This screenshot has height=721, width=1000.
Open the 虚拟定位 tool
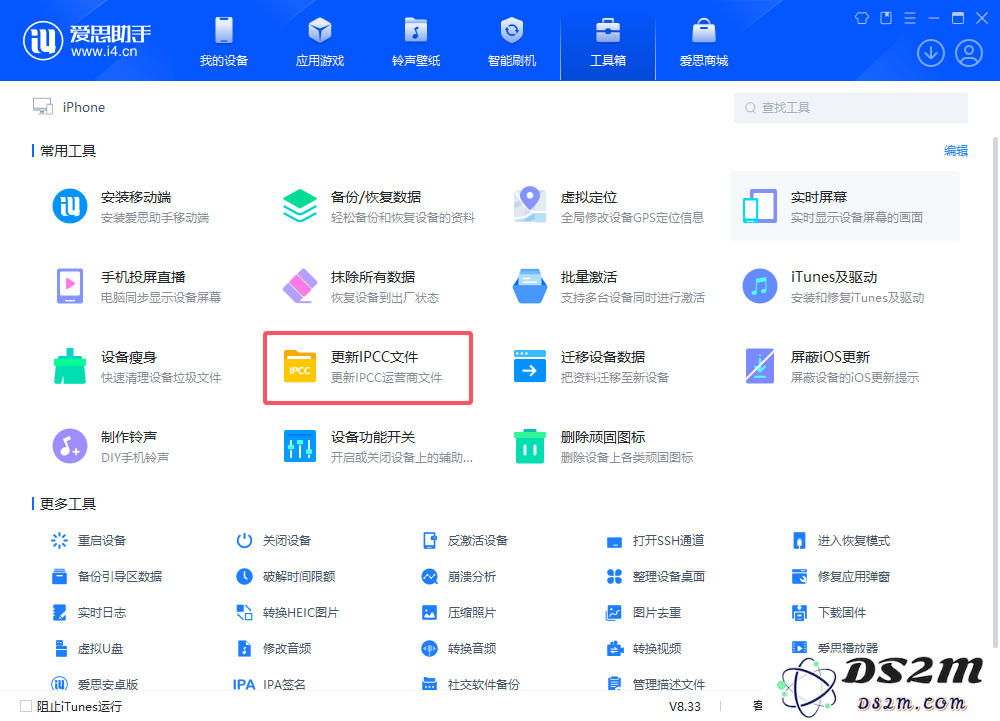pyautogui.click(x=608, y=207)
